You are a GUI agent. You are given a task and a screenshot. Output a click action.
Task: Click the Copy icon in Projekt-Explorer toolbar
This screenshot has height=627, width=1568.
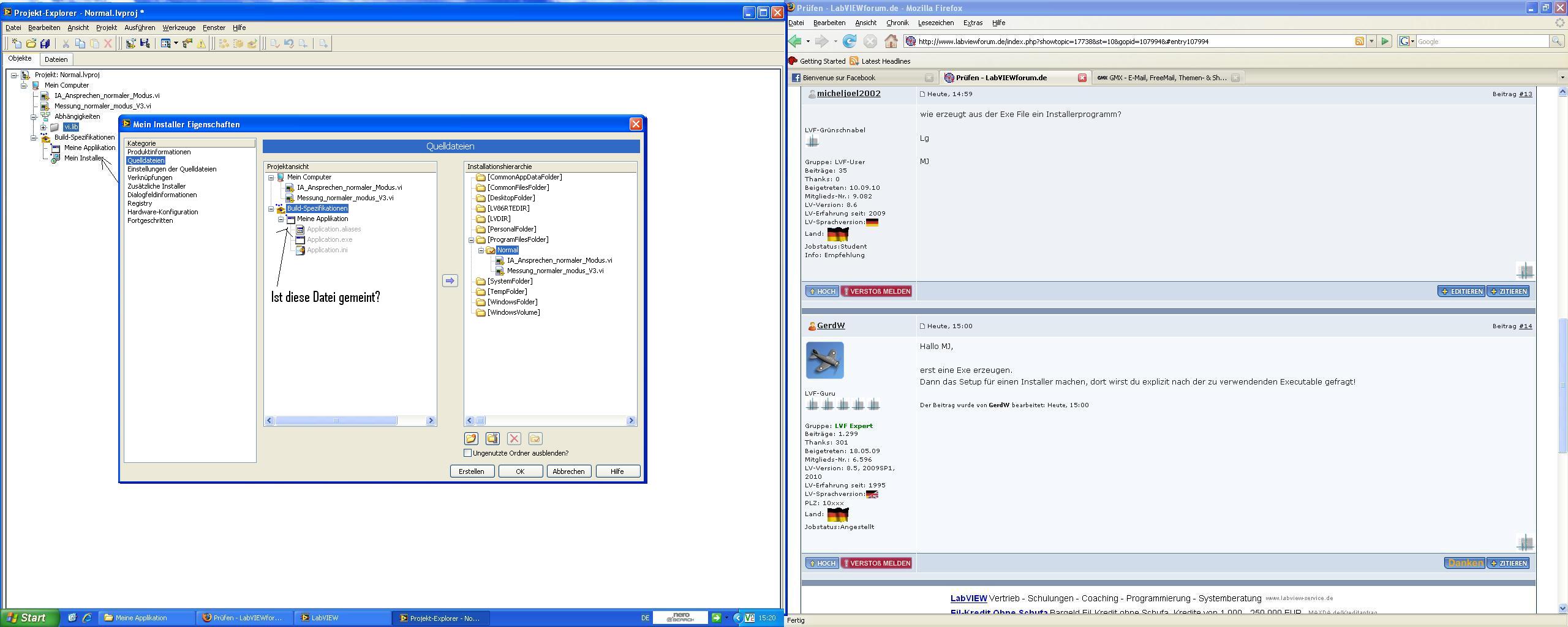[80, 43]
